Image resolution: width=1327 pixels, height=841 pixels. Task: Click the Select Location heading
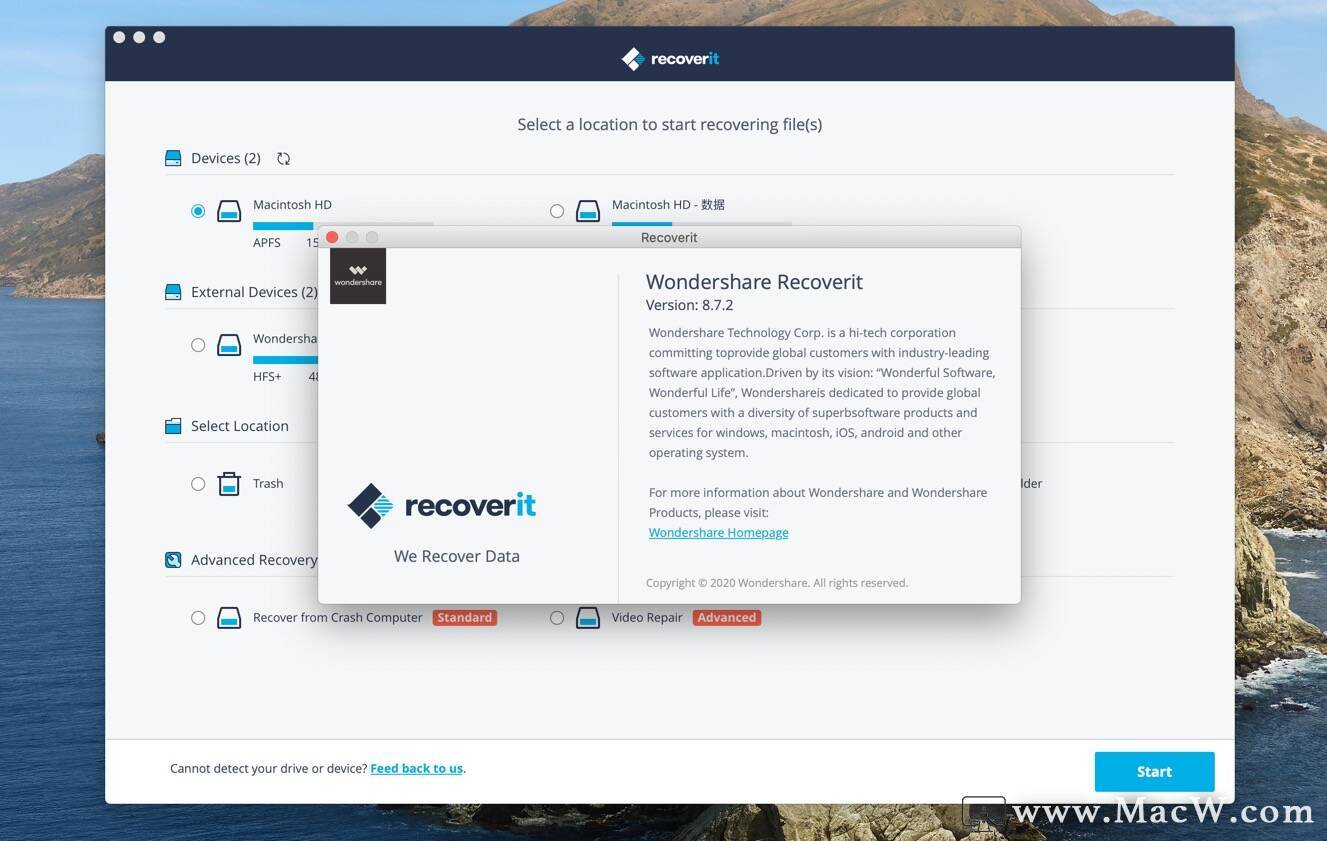pos(240,426)
